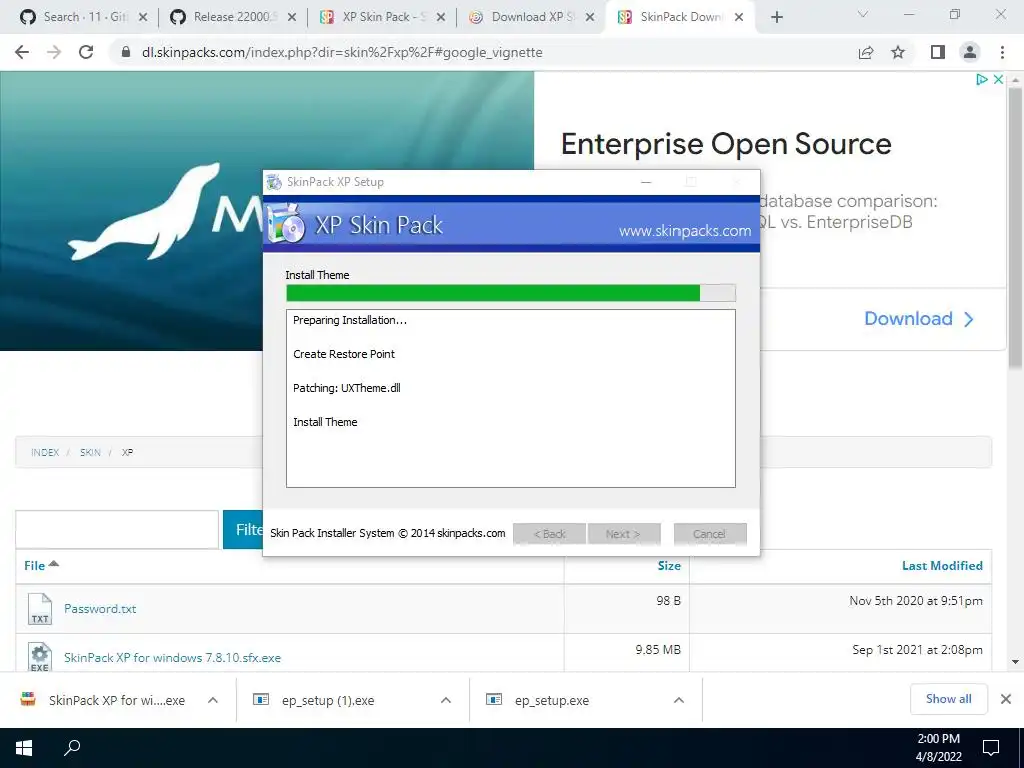Minimize the SkinPack XP Setup window

point(646,182)
